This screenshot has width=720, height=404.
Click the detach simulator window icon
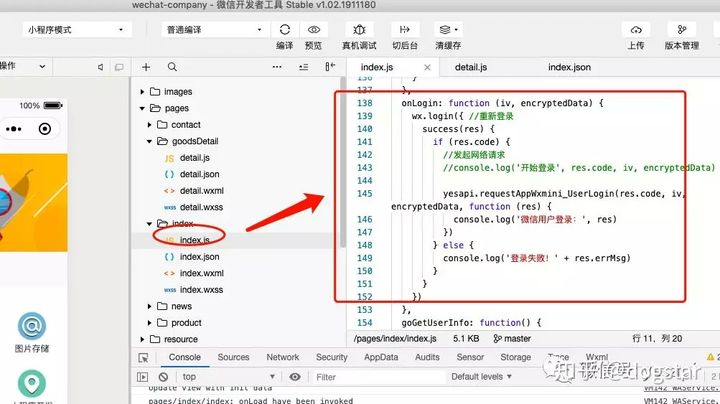coord(119,67)
